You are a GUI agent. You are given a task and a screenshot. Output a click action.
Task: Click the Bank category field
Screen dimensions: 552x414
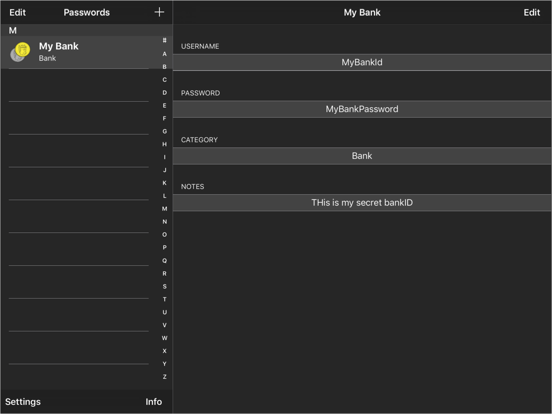[362, 156]
